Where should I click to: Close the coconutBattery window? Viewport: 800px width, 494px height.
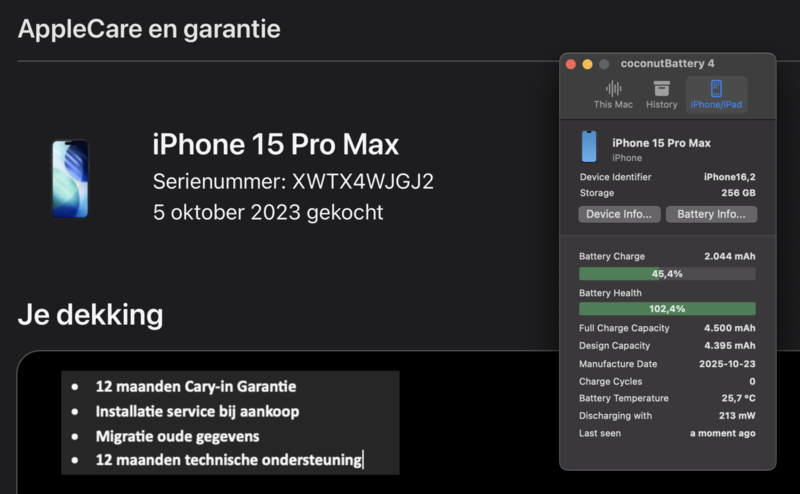(571, 64)
